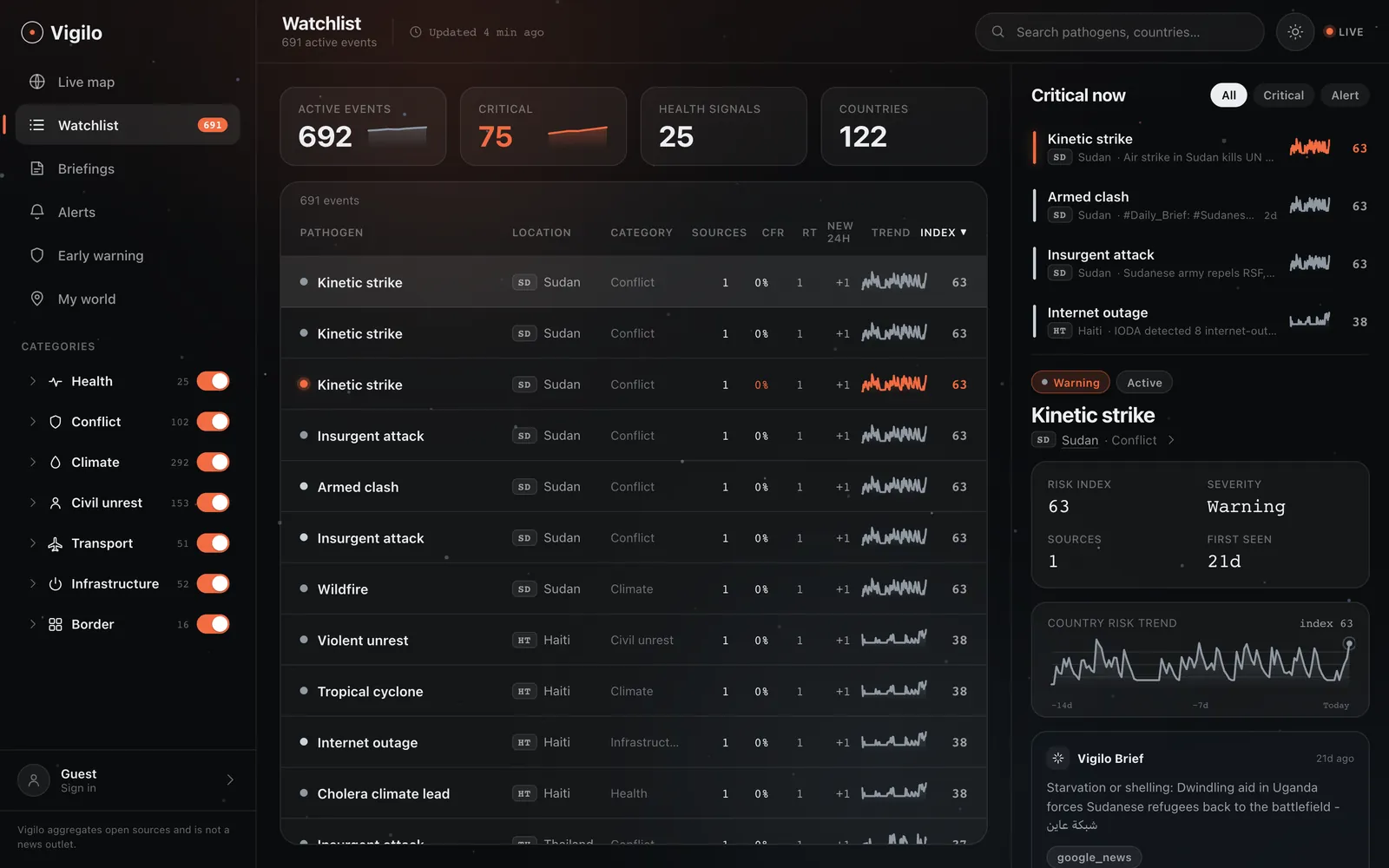The width and height of the screenshot is (1389, 868).
Task: Click the search magnifier icon
Action: 998,32
